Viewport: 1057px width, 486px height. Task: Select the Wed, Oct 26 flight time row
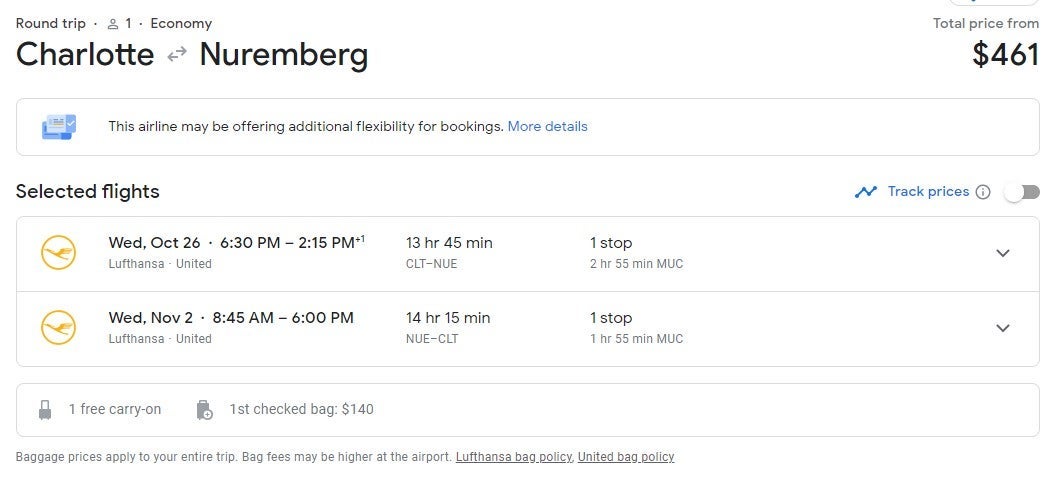pos(236,243)
